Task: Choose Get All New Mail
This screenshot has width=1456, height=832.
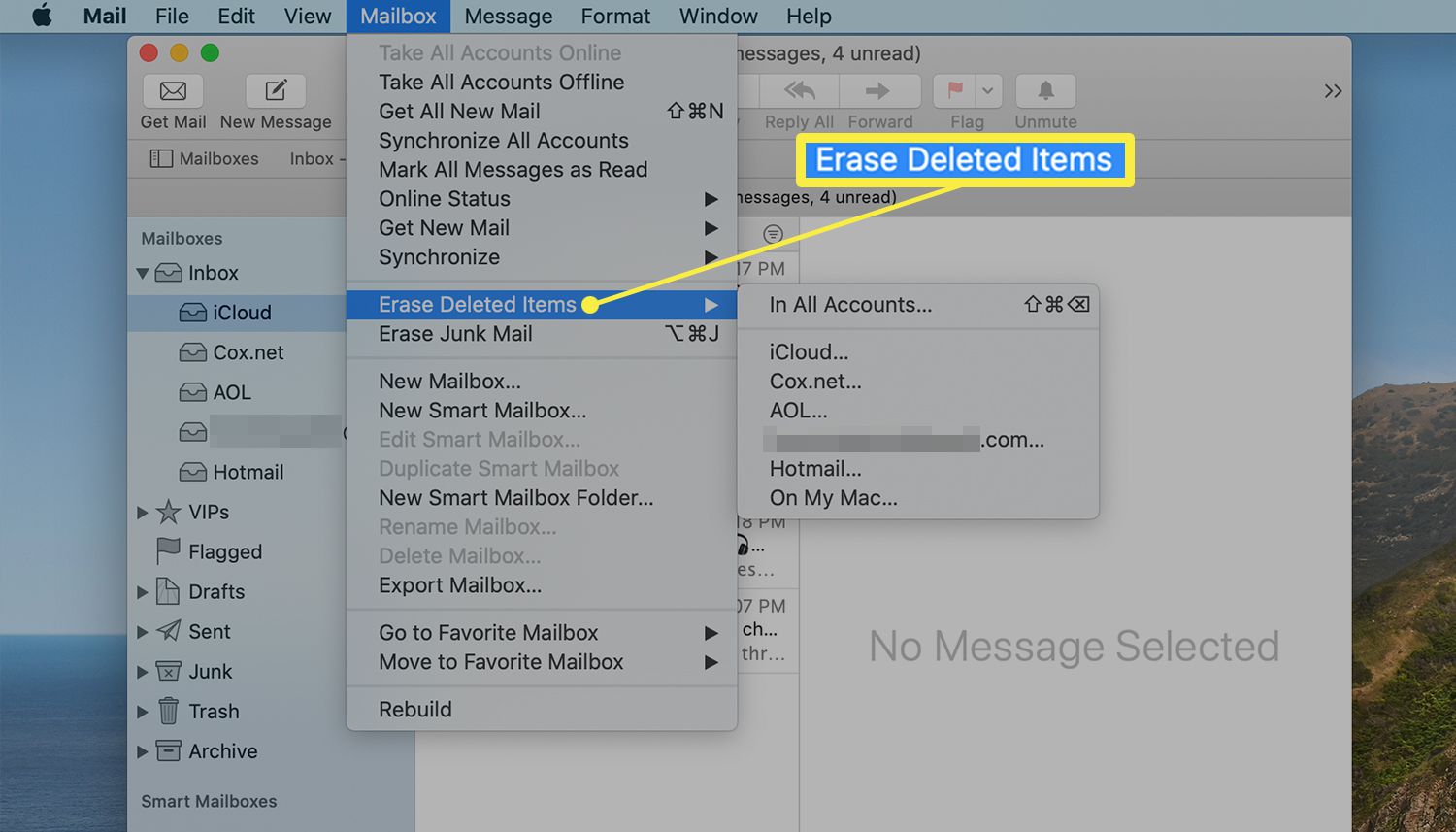Action: click(x=542, y=112)
